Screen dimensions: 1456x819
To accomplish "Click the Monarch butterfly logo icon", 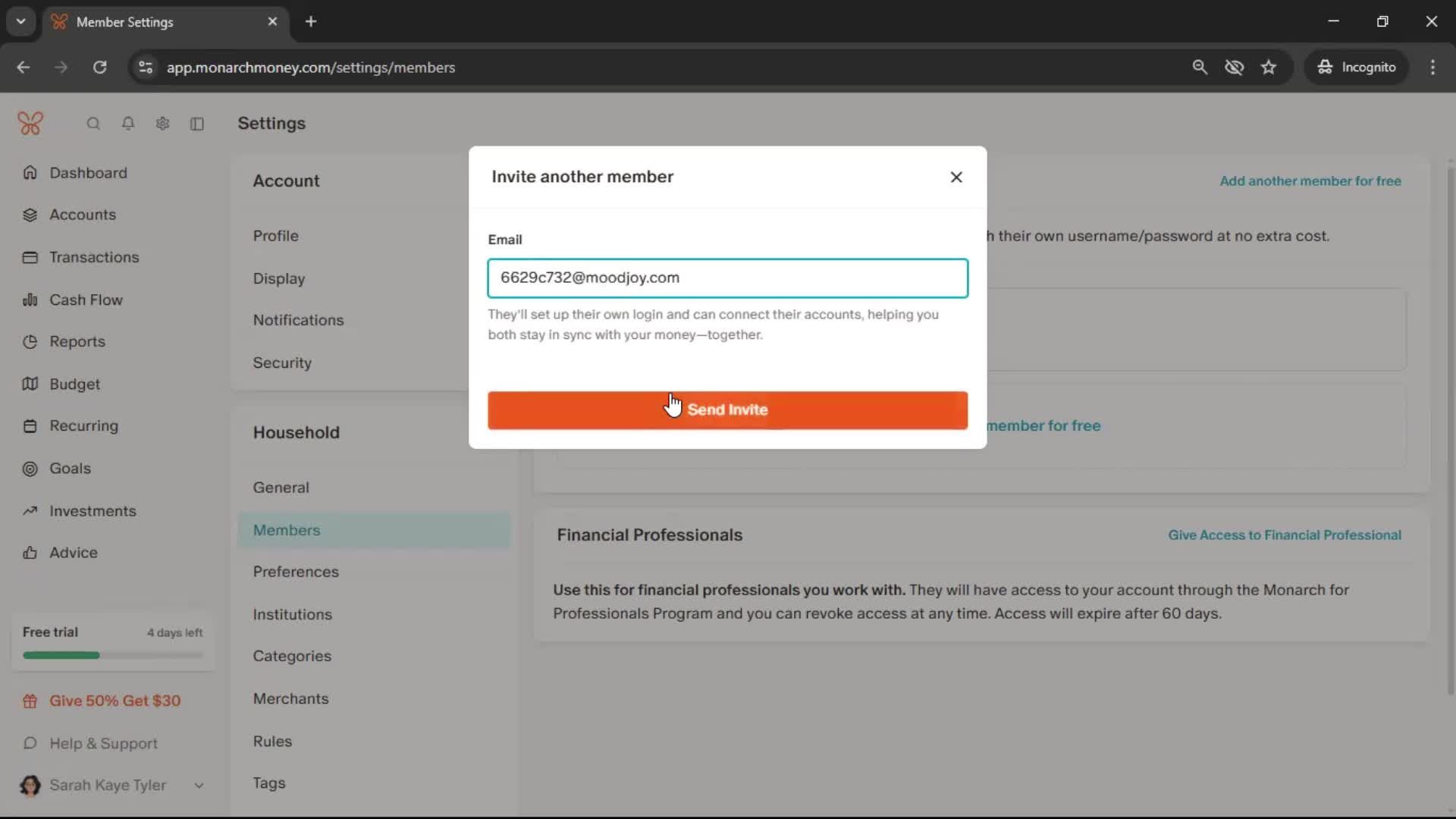I will (30, 124).
